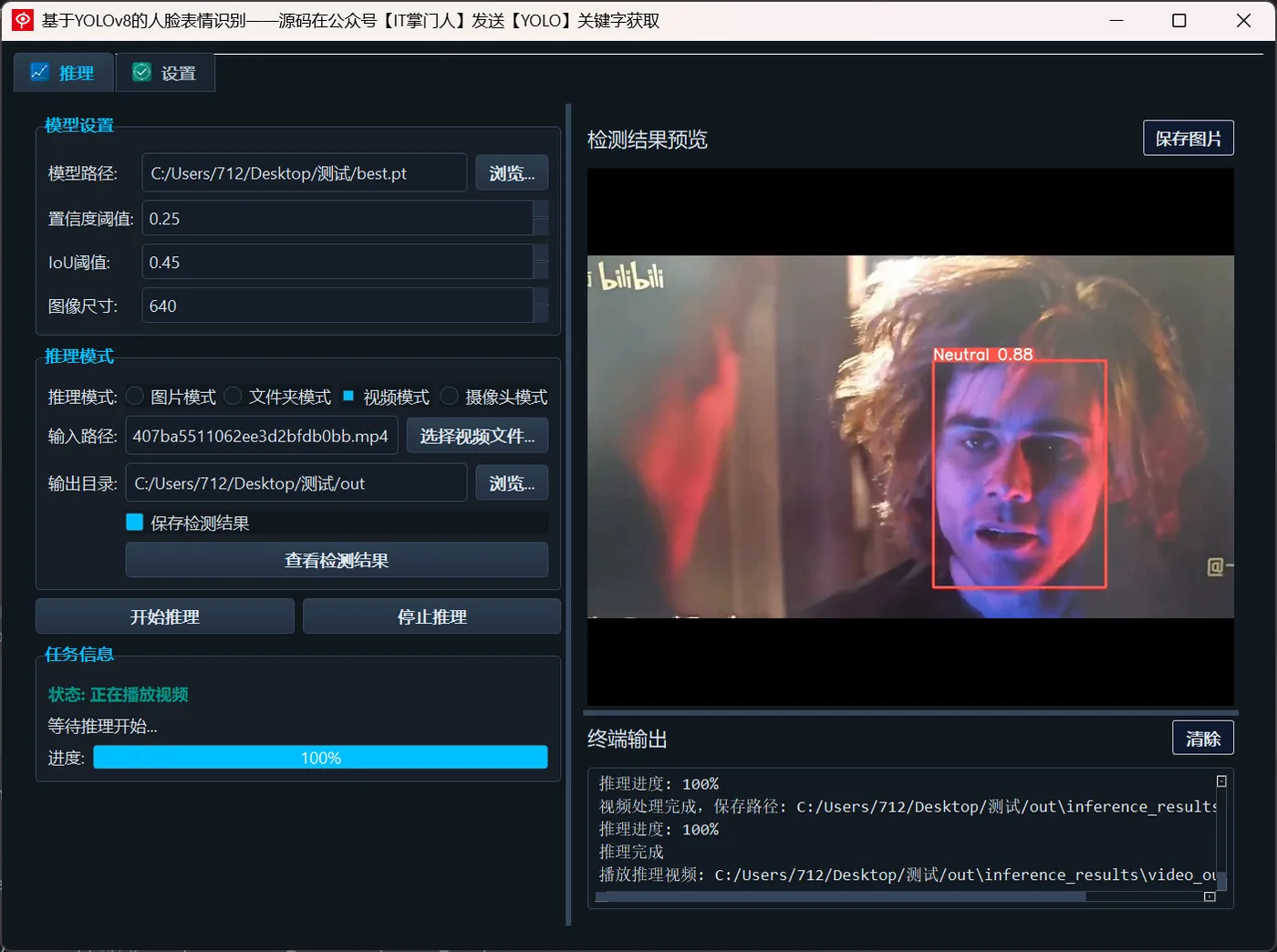1277x952 pixels.
Task: Click 停止推理 button
Action: point(431,616)
